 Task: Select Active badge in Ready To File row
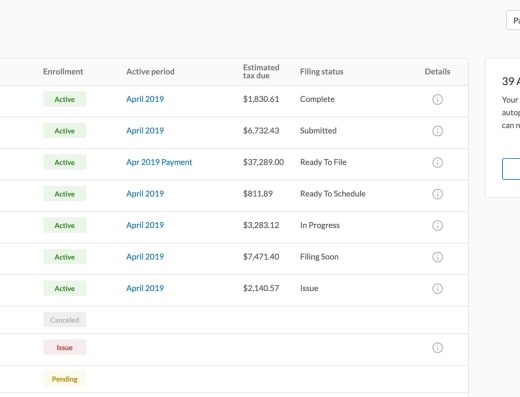click(x=65, y=162)
